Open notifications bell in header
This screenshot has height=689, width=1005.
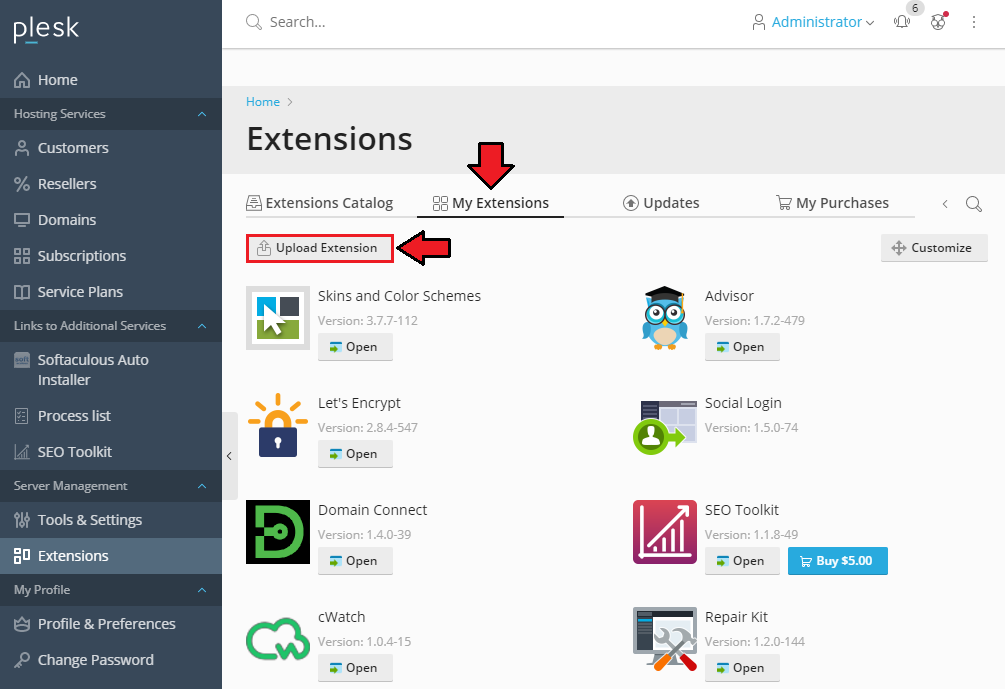point(902,22)
